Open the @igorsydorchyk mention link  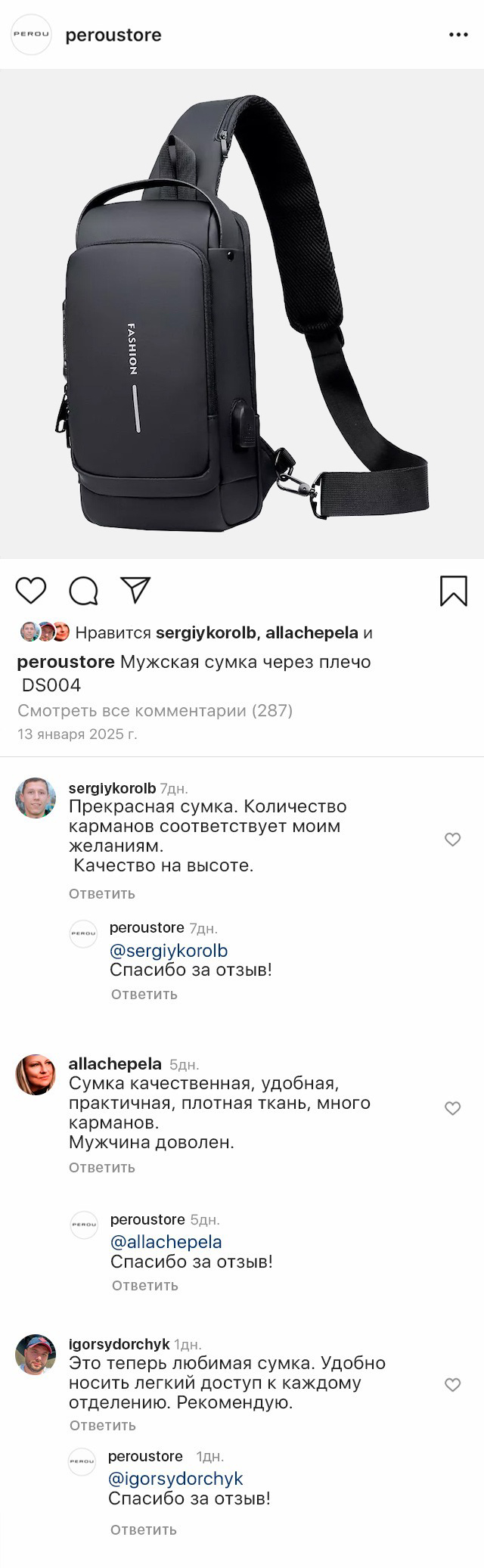coord(175,1478)
